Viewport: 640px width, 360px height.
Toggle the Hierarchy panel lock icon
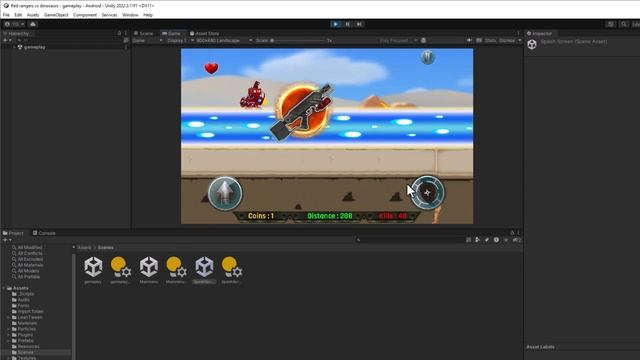[x=119, y=33]
